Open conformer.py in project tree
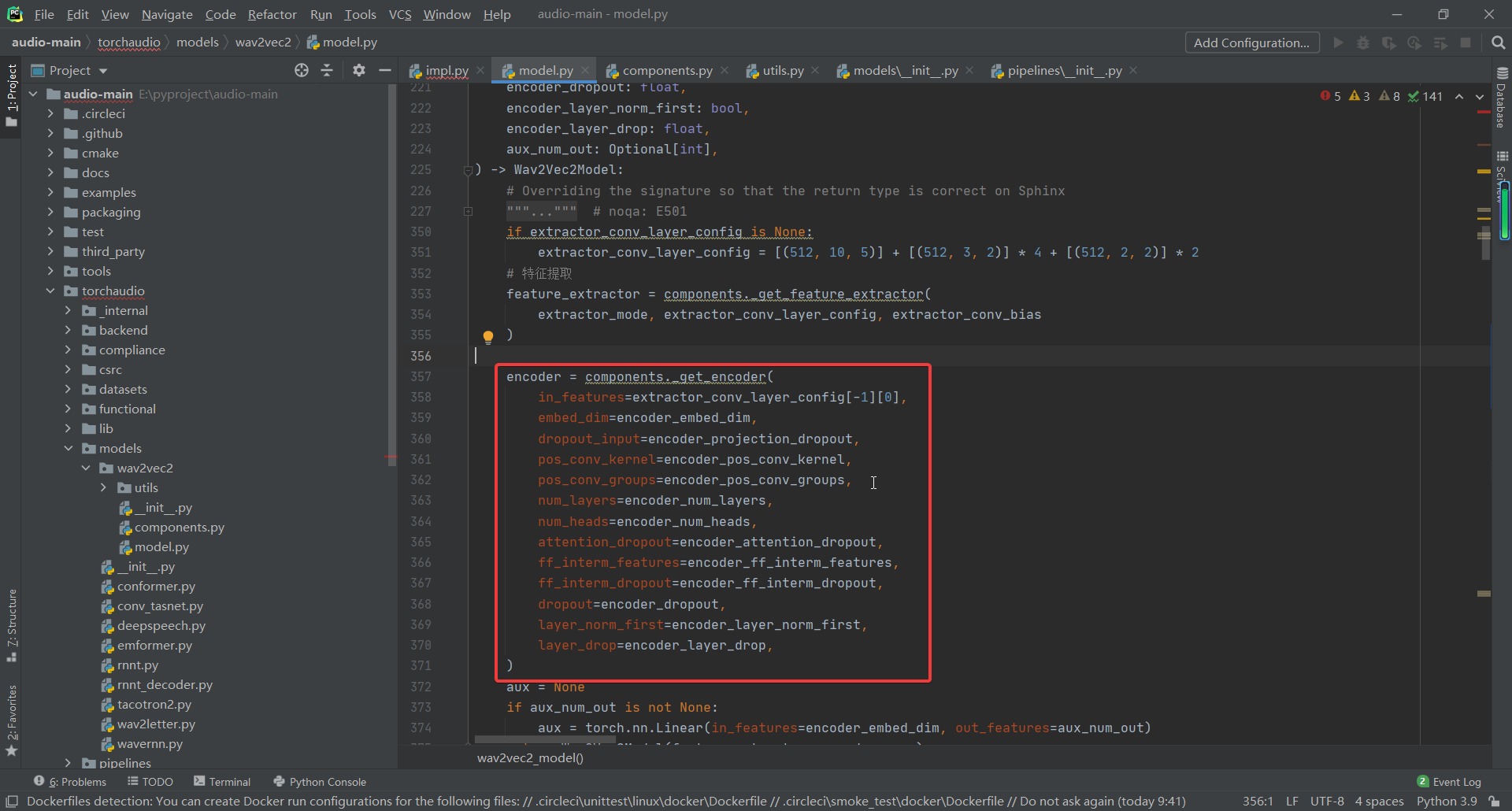This screenshot has width=1512, height=811. [156, 586]
